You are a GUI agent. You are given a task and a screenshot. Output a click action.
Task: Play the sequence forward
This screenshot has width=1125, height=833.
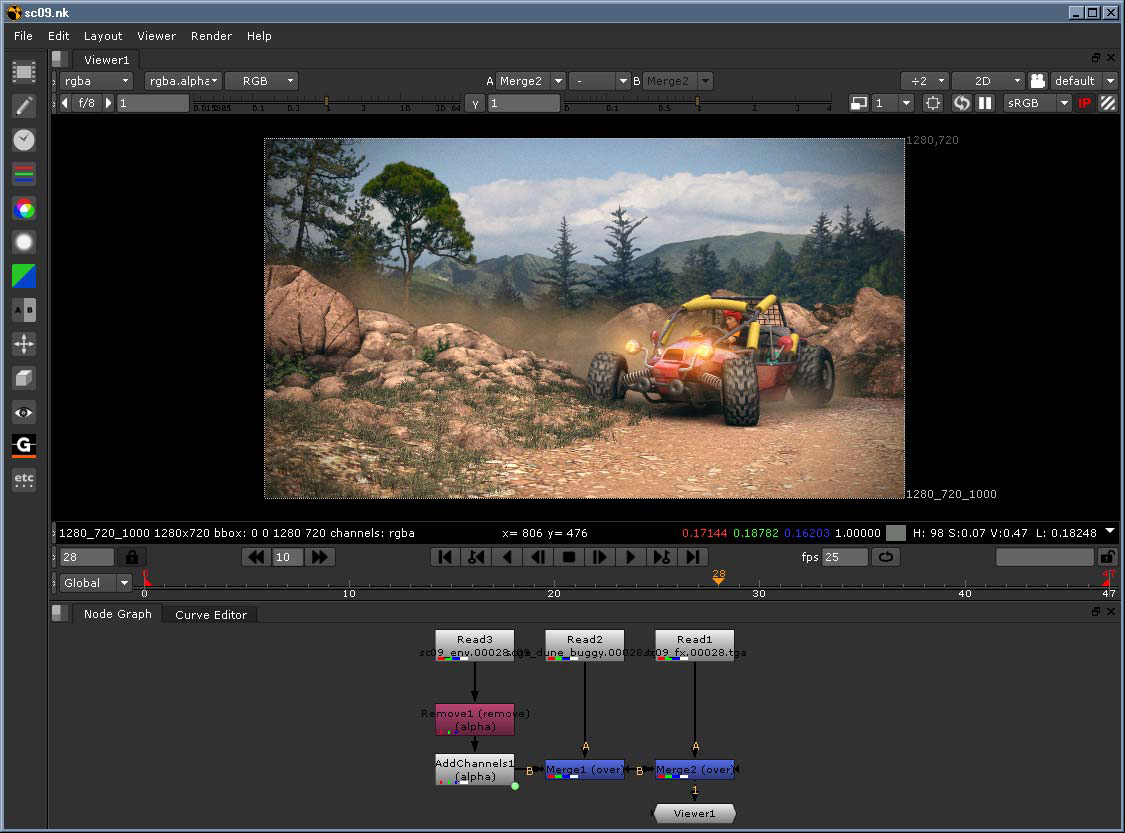tap(631, 557)
